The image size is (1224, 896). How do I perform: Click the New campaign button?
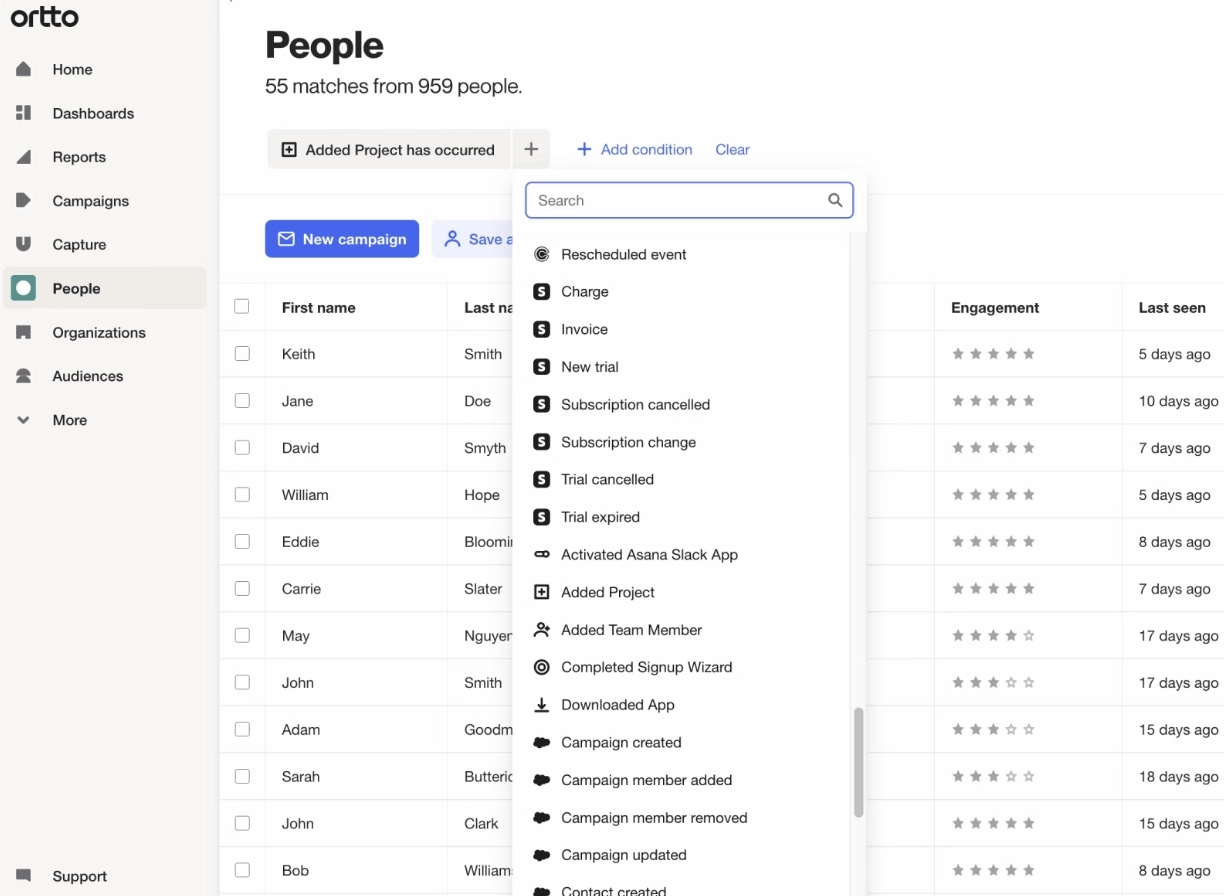[x=342, y=239]
